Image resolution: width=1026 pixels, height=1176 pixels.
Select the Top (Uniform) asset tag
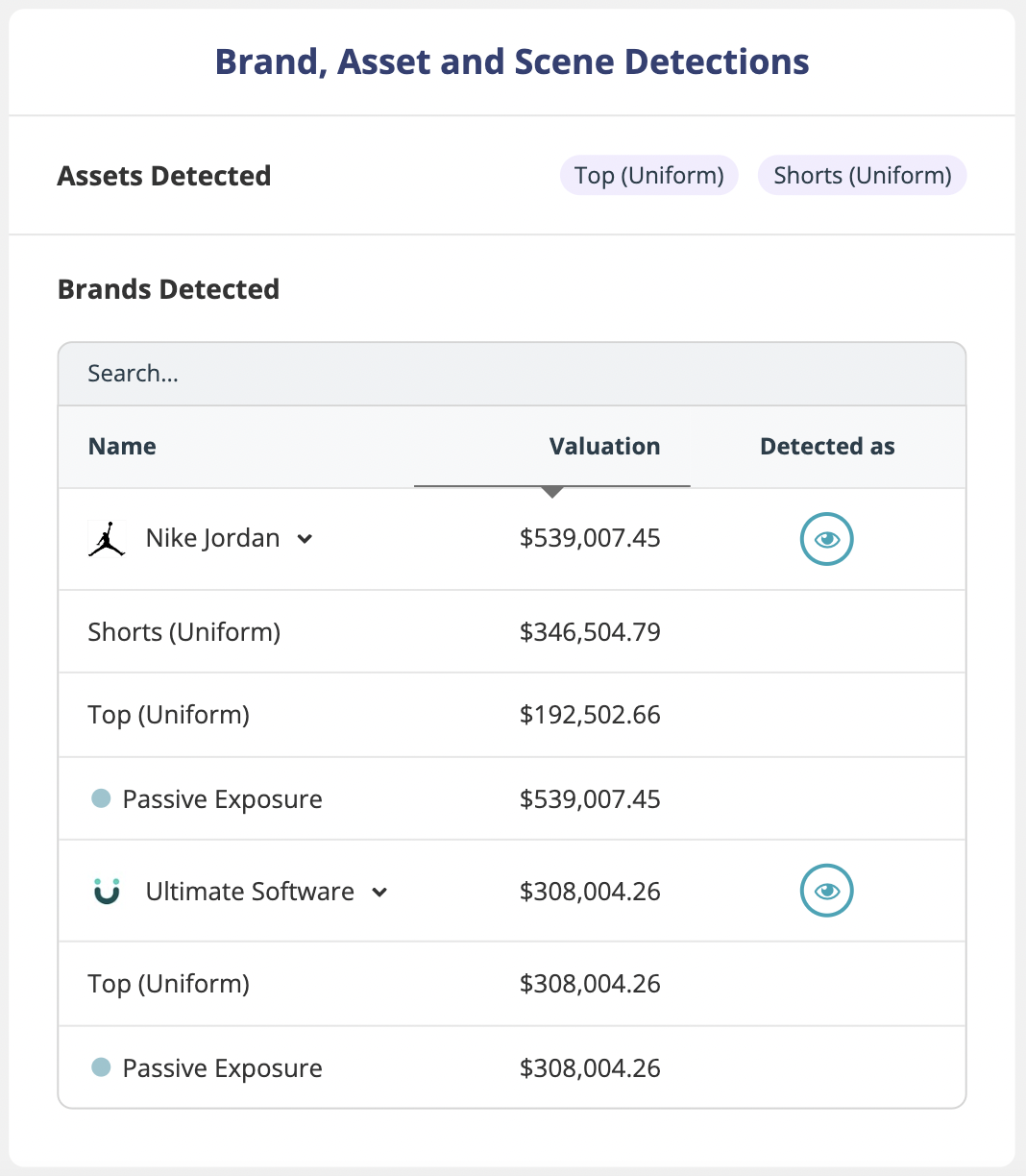coord(649,176)
